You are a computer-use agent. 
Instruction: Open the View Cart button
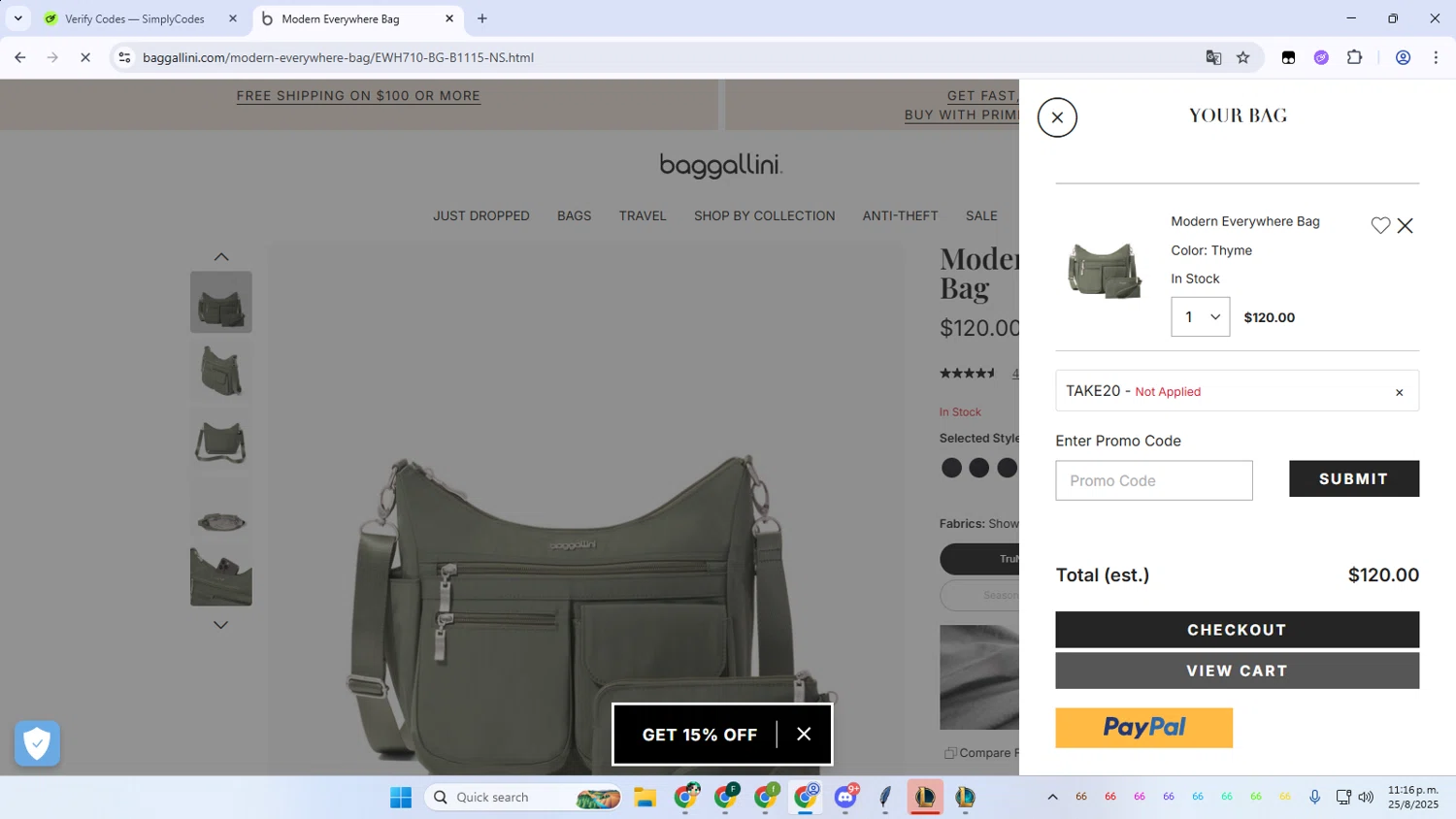click(x=1237, y=671)
